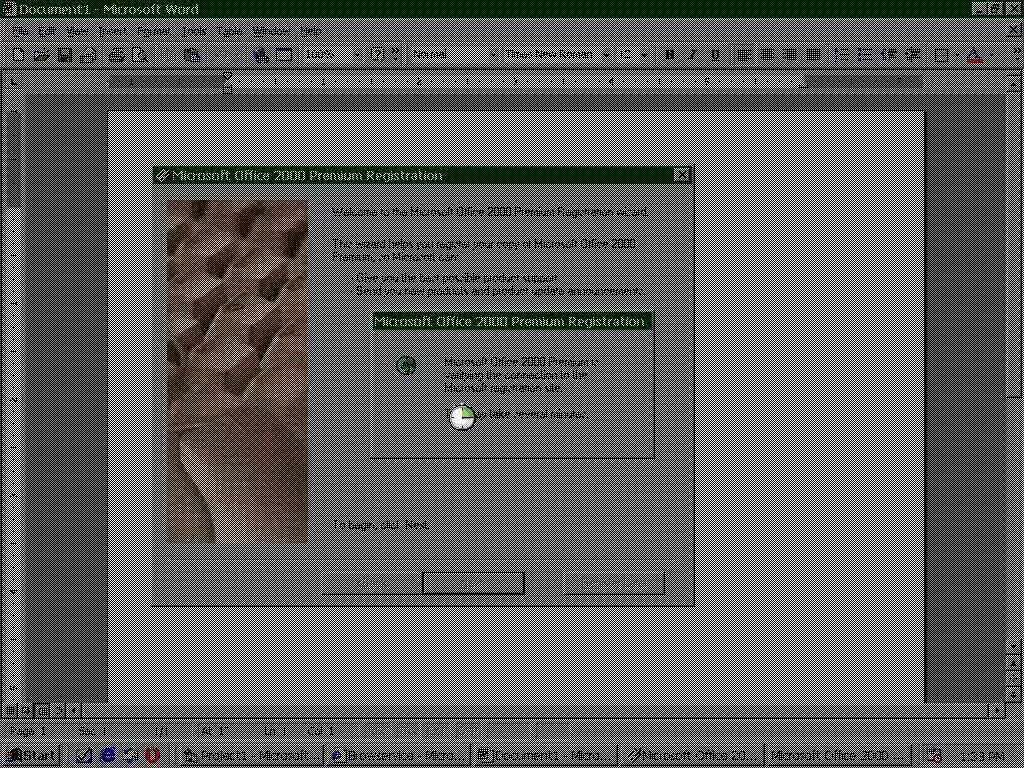Increase paragraph indent

click(x=912, y=55)
